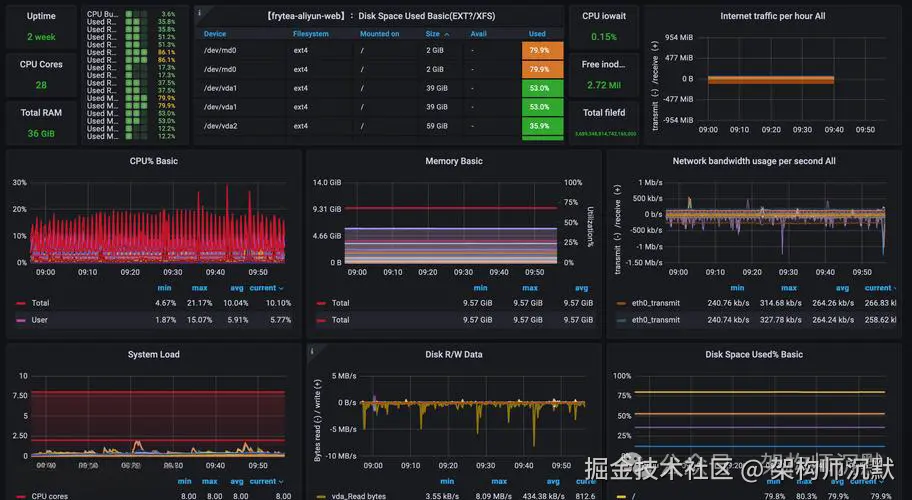Sort CPU% Basic legend by avg
912x500 pixels.
click(237, 288)
